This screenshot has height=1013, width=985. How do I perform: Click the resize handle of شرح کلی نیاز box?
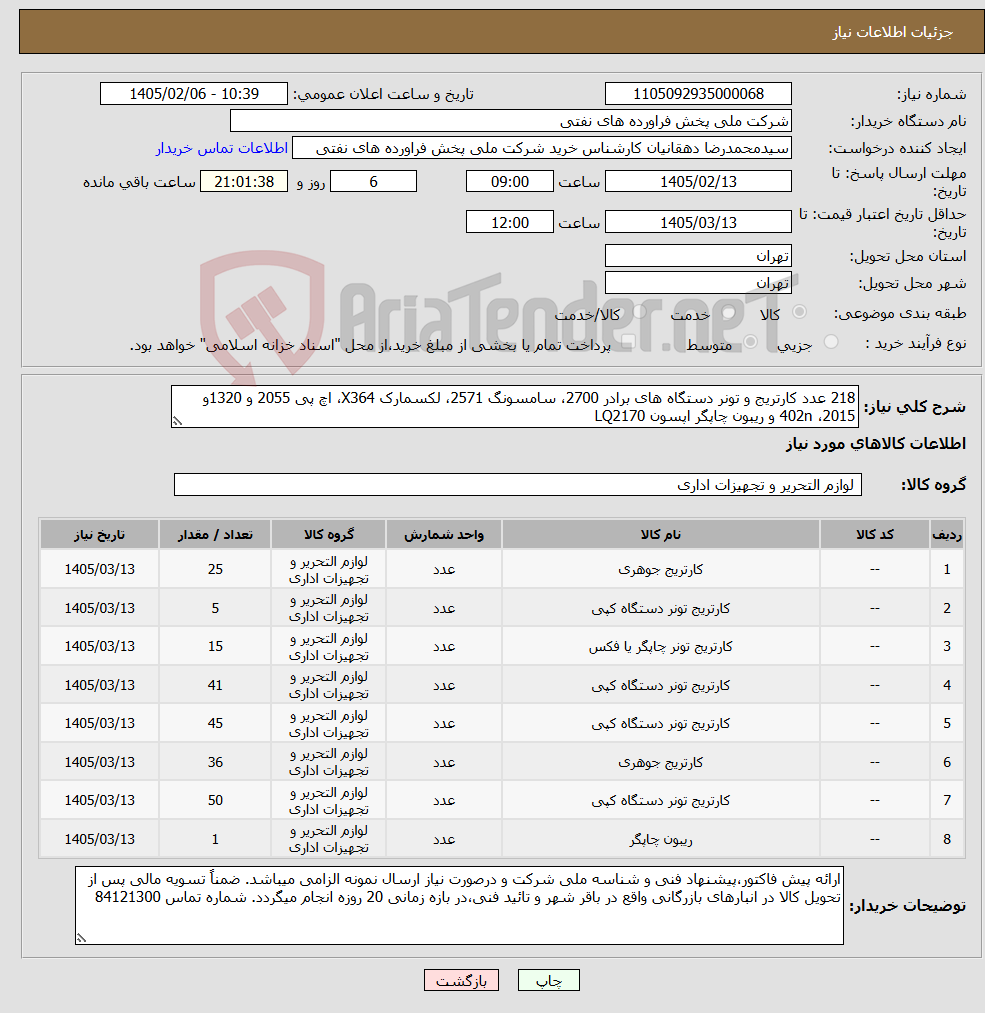pyautogui.click(x=177, y=421)
